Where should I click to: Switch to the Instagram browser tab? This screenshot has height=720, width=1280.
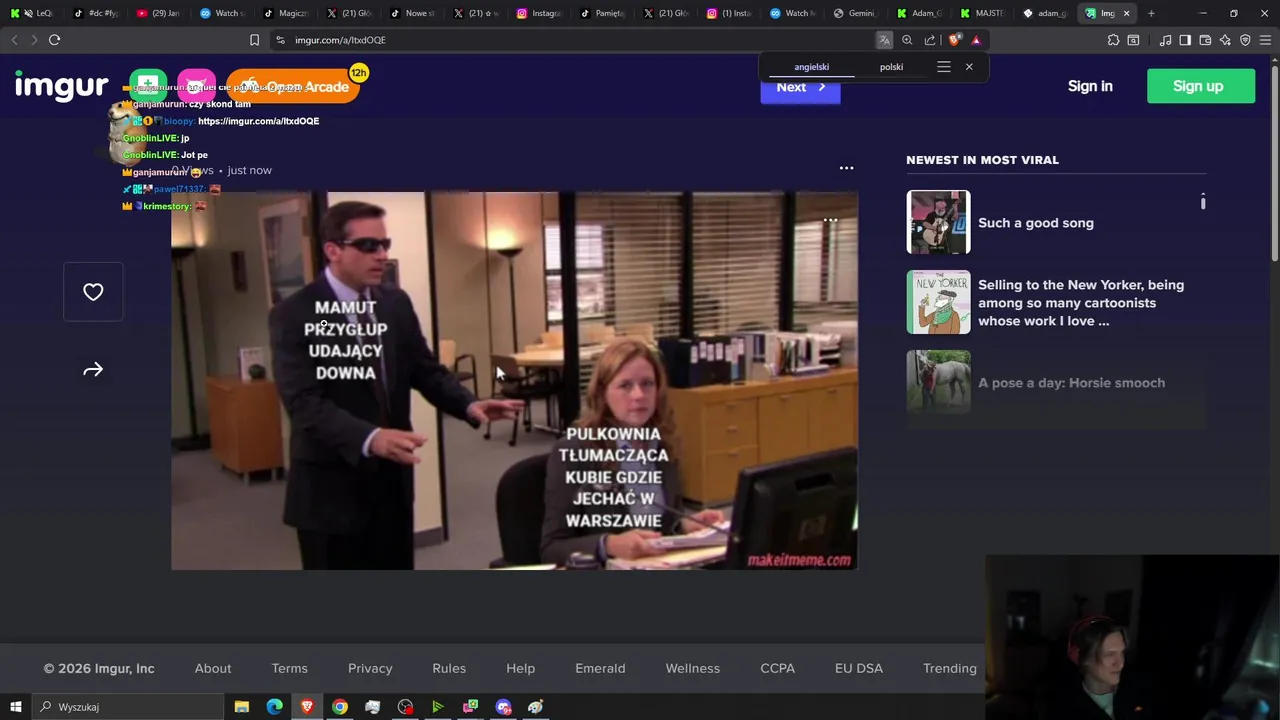tap(539, 13)
